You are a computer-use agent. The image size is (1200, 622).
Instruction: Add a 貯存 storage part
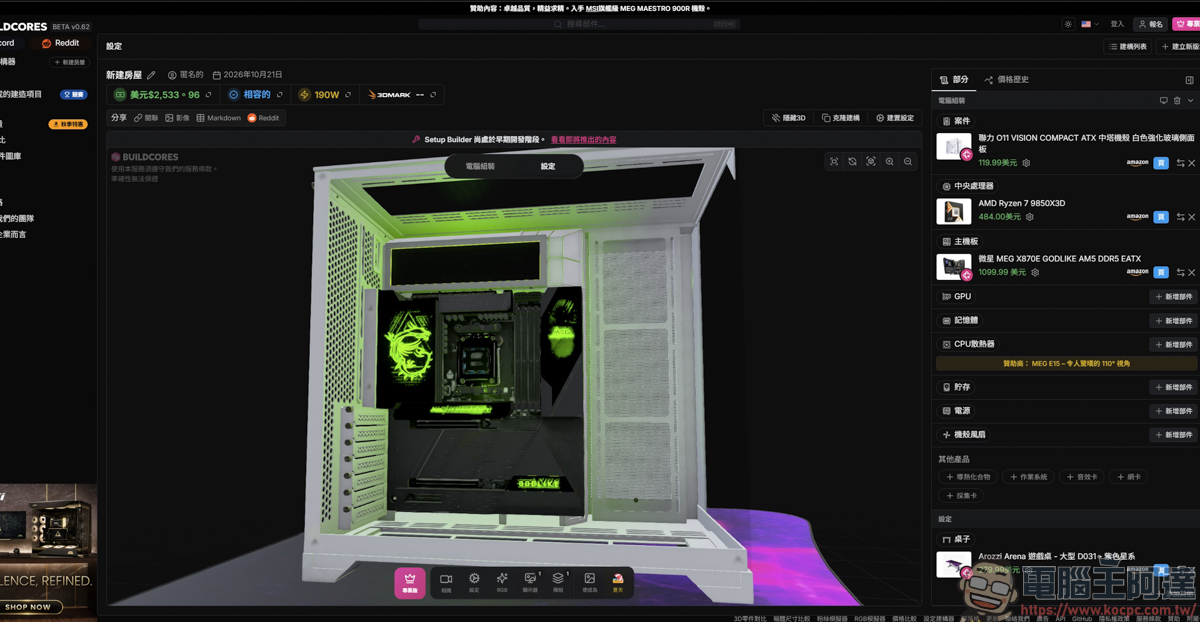tap(1173, 387)
